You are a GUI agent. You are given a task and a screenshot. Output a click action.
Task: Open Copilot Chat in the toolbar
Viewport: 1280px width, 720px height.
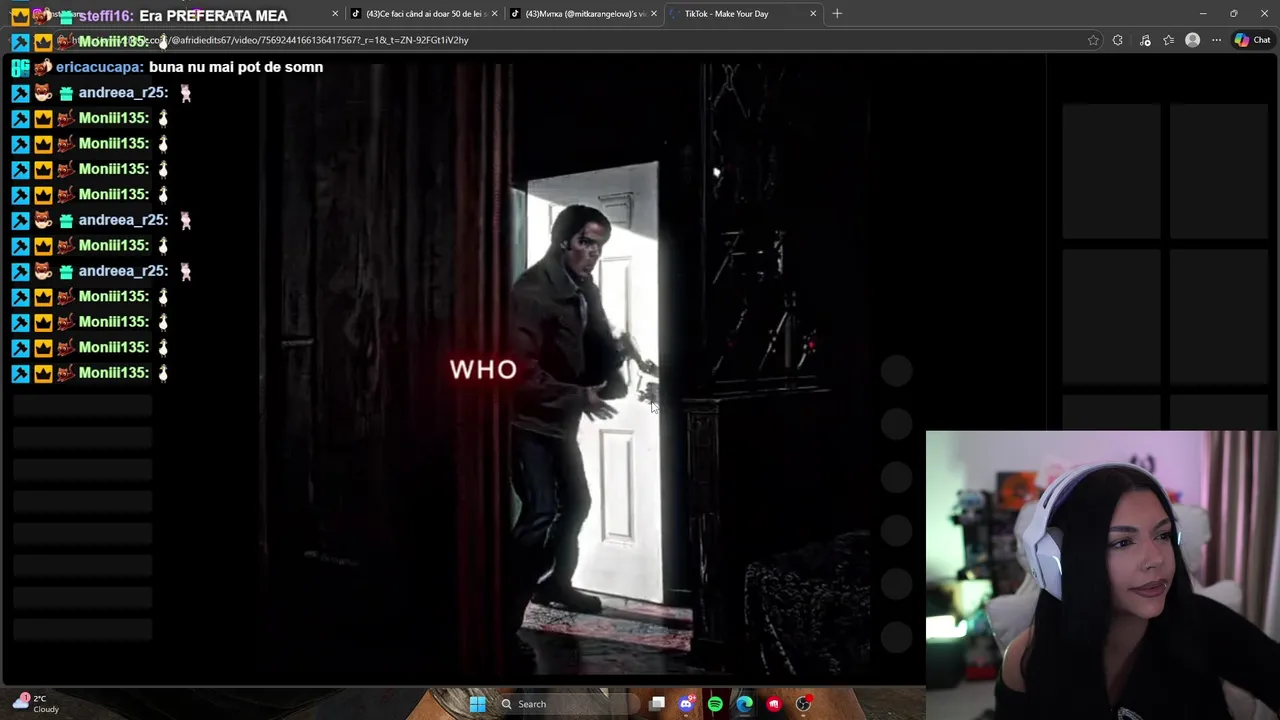coord(1252,40)
